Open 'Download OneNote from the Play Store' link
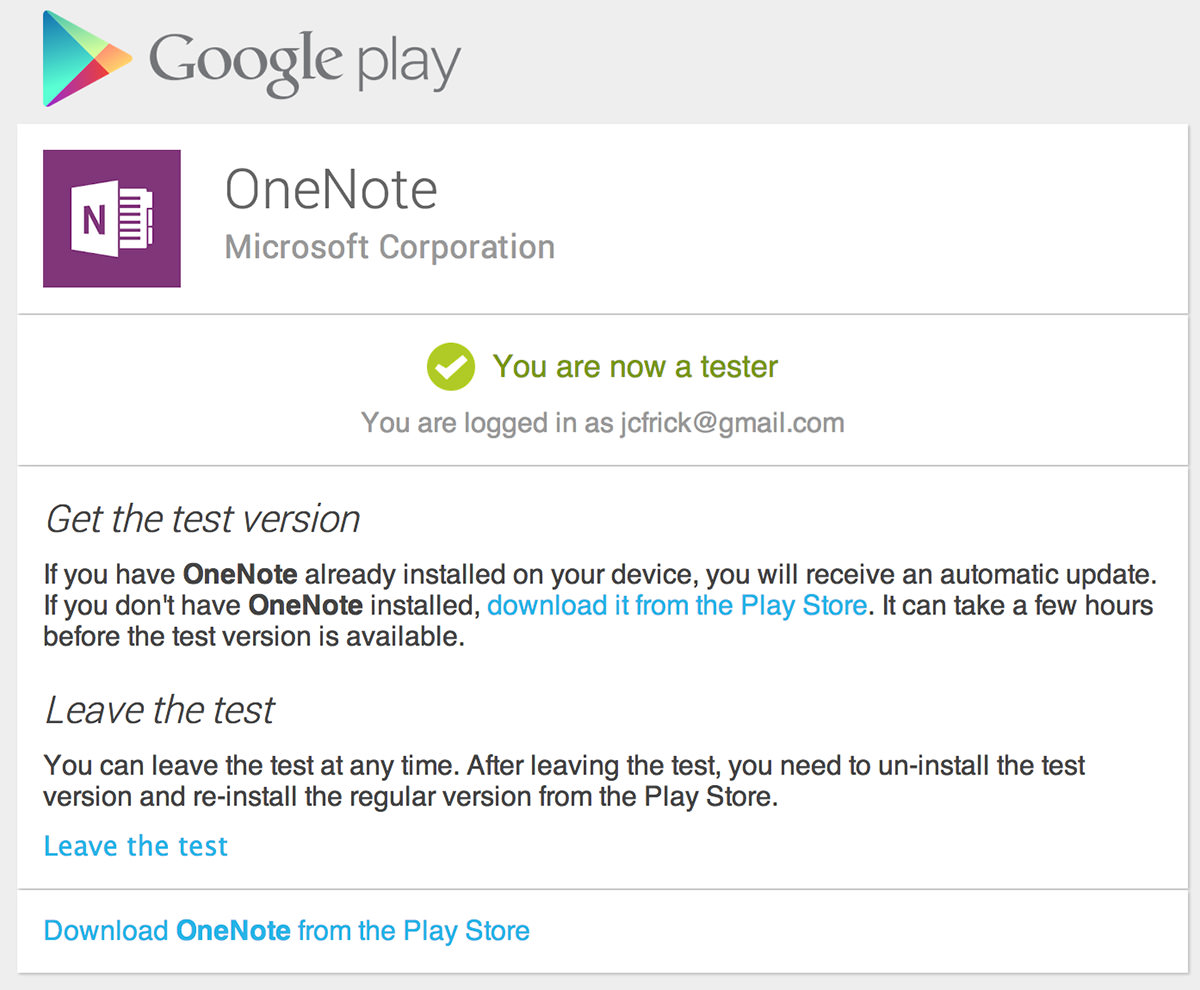 (287, 931)
